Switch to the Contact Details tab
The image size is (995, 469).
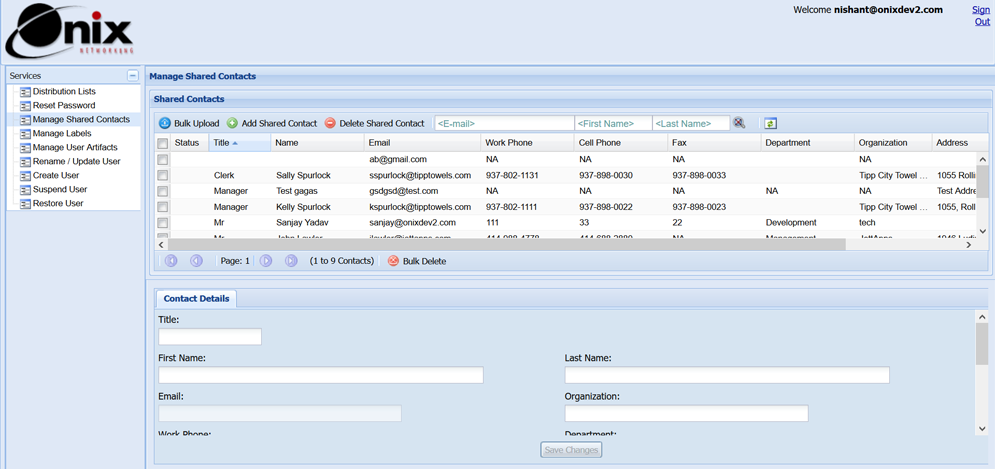click(x=196, y=299)
